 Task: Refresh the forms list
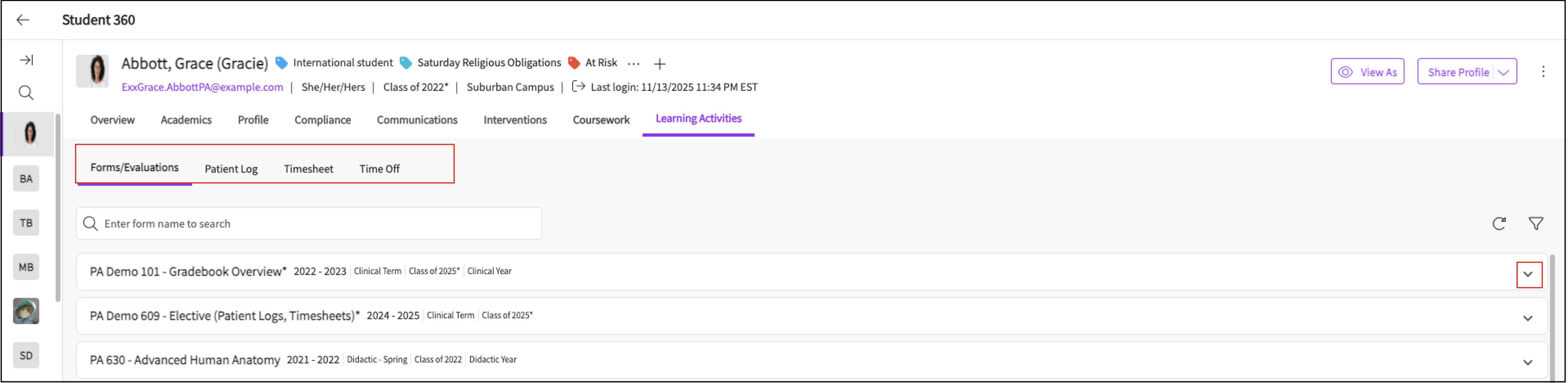tap(1499, 223)
